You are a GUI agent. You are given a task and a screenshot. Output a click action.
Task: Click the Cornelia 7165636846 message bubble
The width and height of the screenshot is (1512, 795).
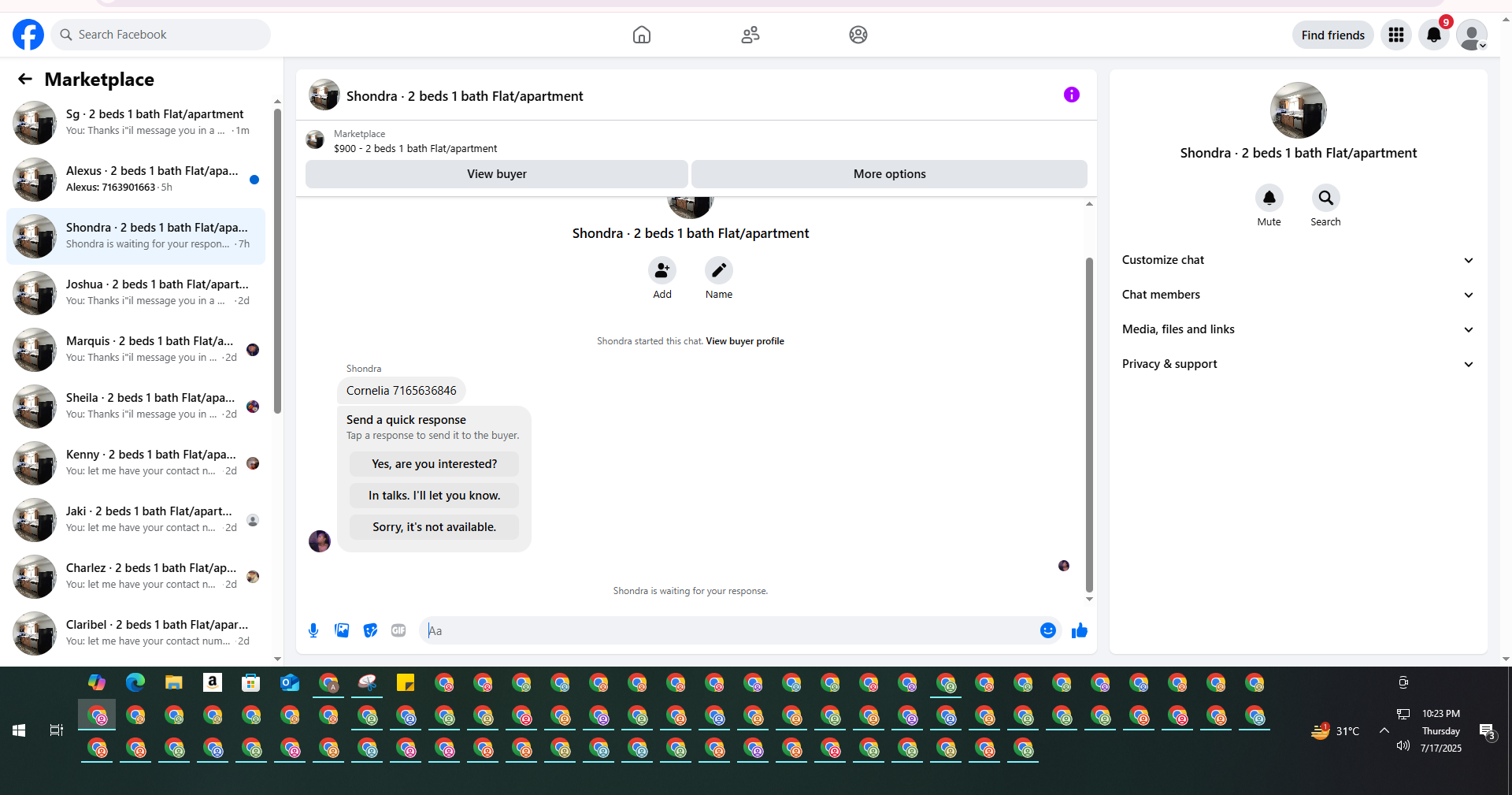pyautogui.click(x=402, y=391)
